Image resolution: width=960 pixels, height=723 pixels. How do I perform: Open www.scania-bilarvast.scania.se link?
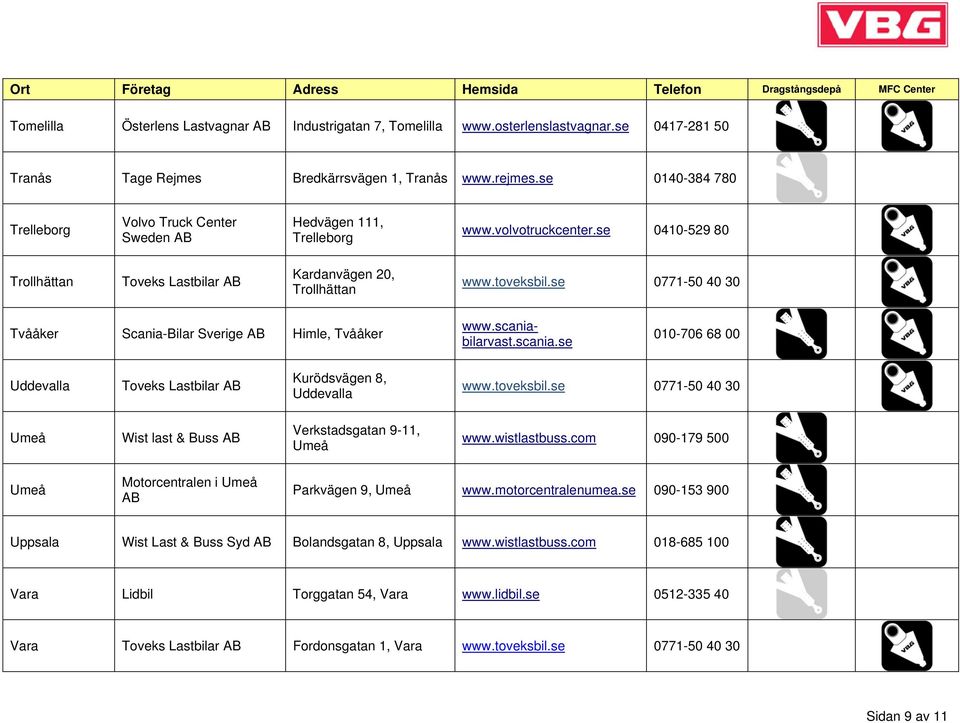point(517,334)
